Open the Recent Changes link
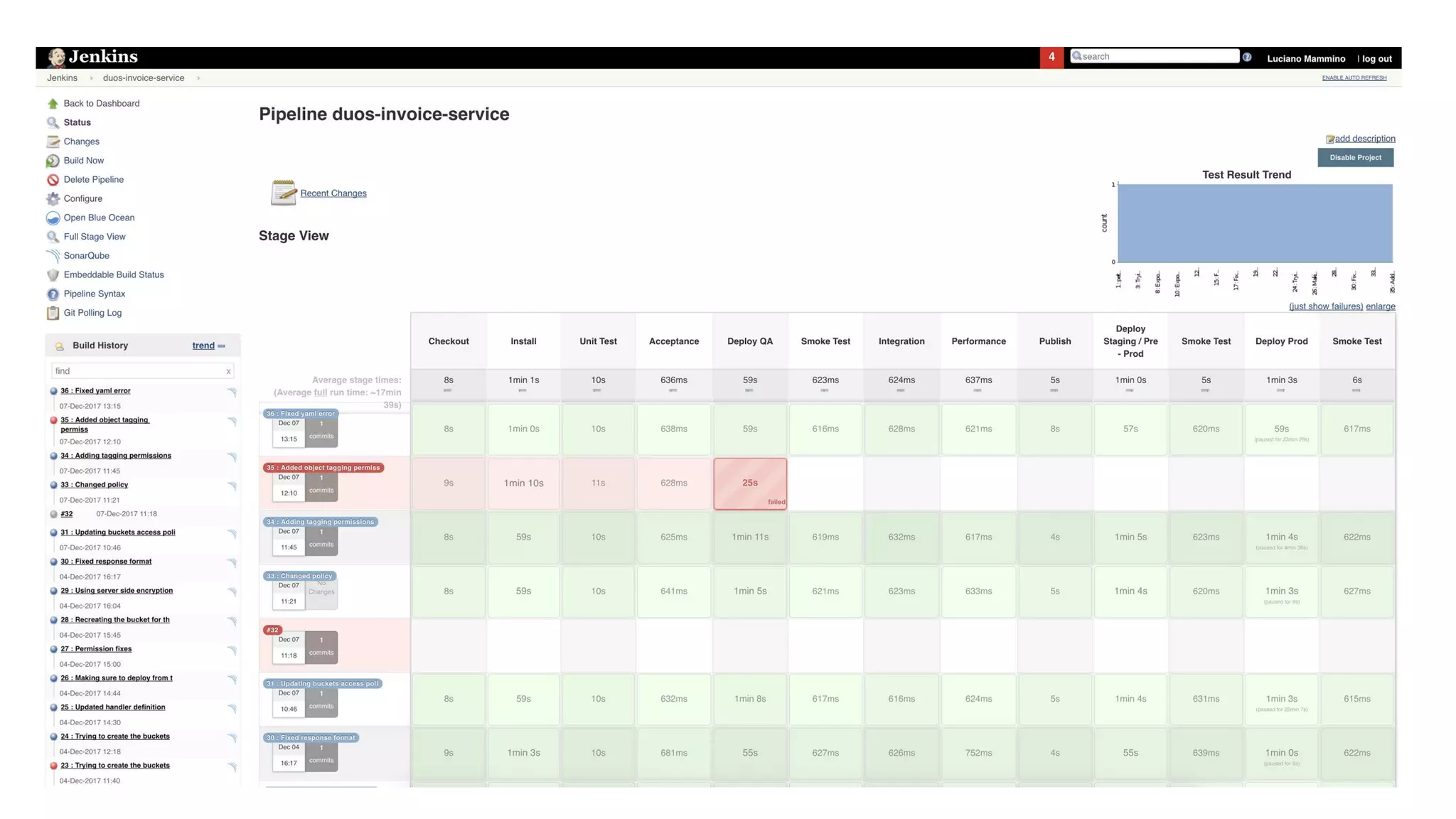The image size is (1456, 819). tap(333, 193)
